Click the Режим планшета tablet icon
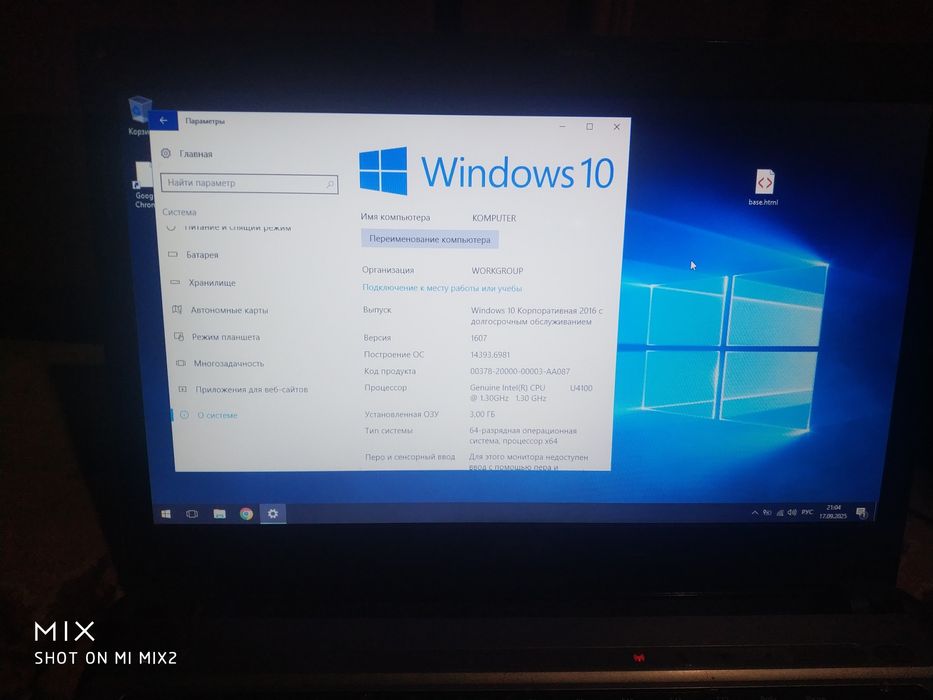 point(179,336)
